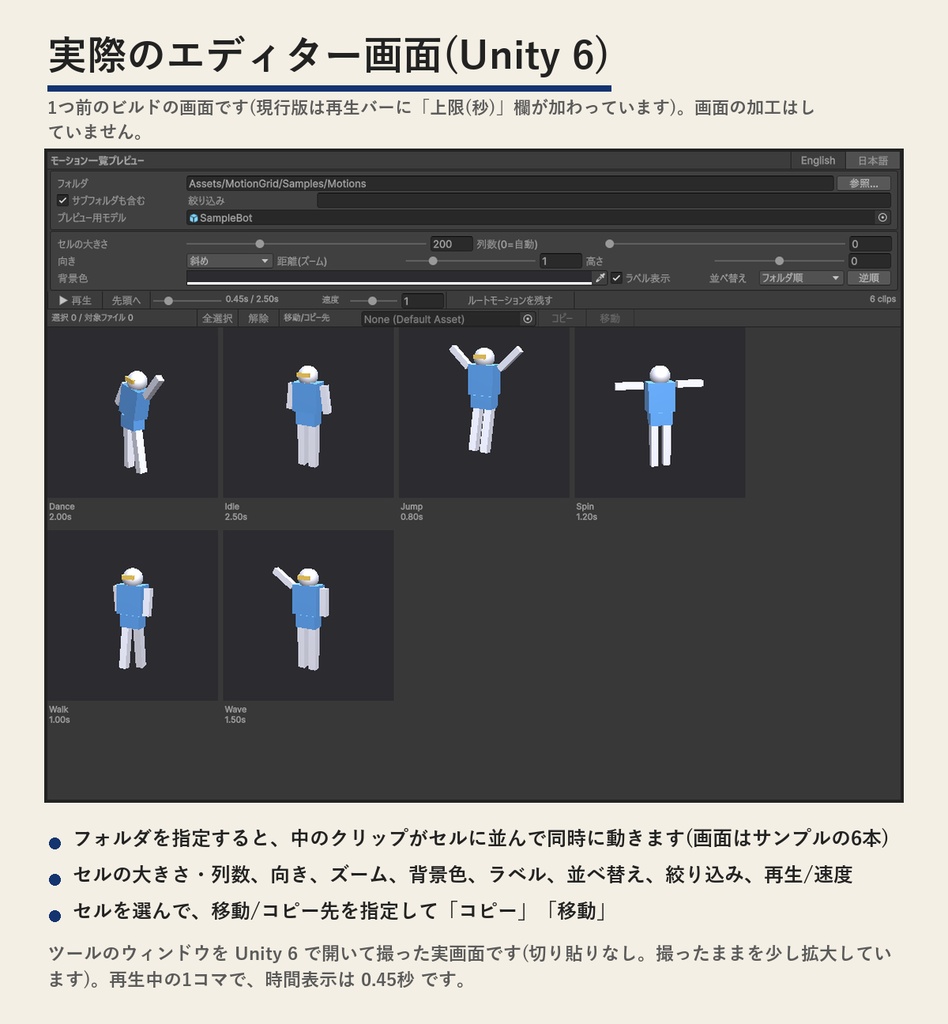This screenshot has width=948, height=1024.
Task: Open the 向き dropdown set to 斜め
Action: (x=229, y=261)
